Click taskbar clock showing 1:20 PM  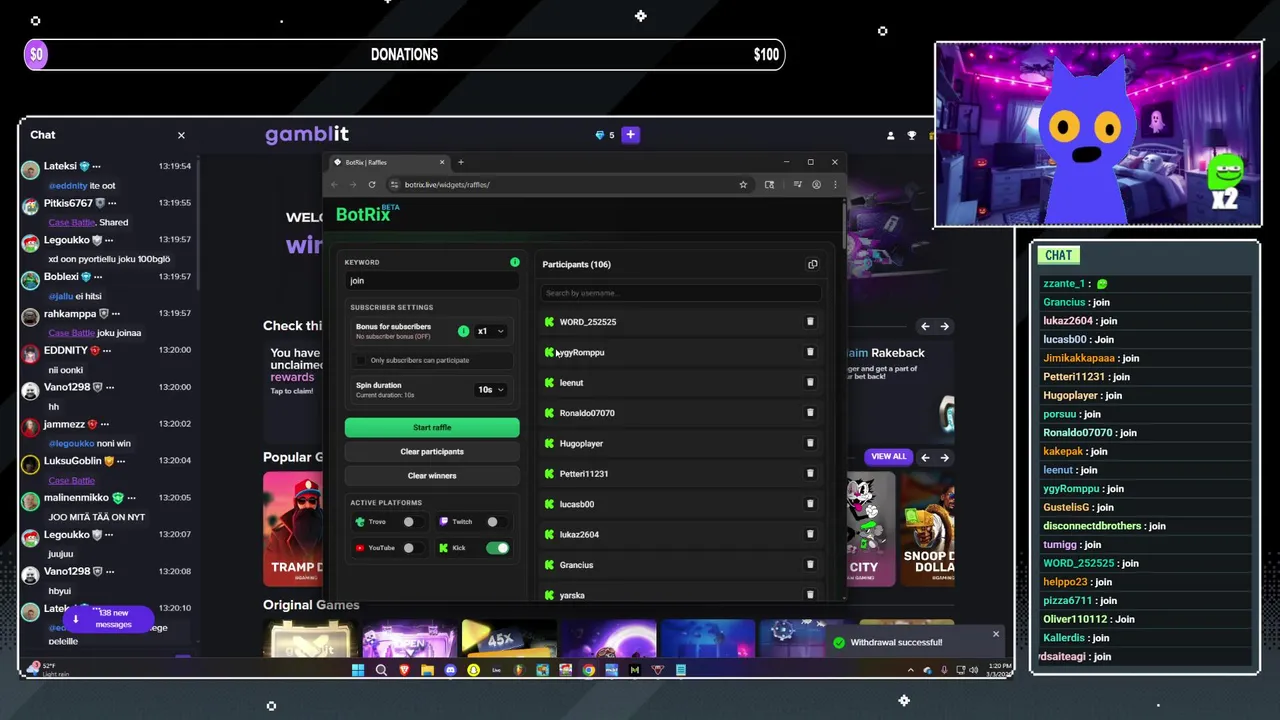(x=999, y=670)
